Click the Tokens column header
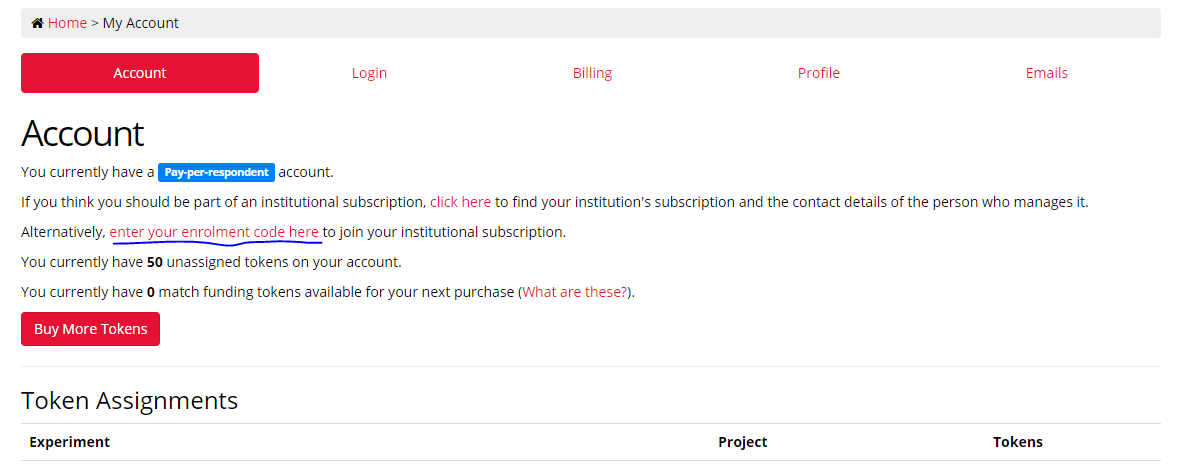Viewport: 1192px width, 469px height. pos(1017,442)
